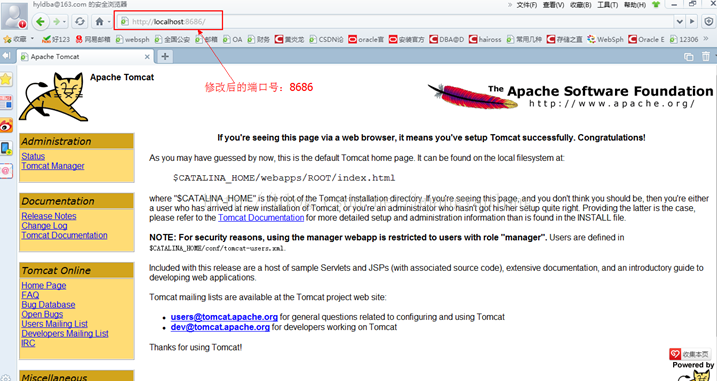The height and width of the screenshot is (381, 717).
Task: Open the 帮助(H) menu
Action: tap(635, 5)
